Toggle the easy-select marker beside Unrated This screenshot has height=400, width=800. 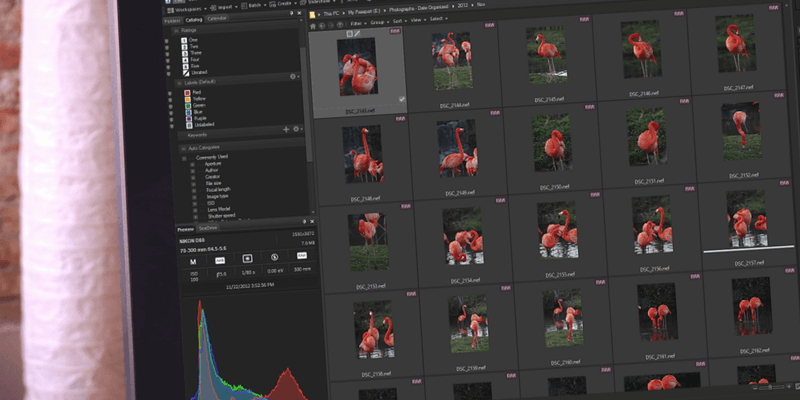(168, 74)
